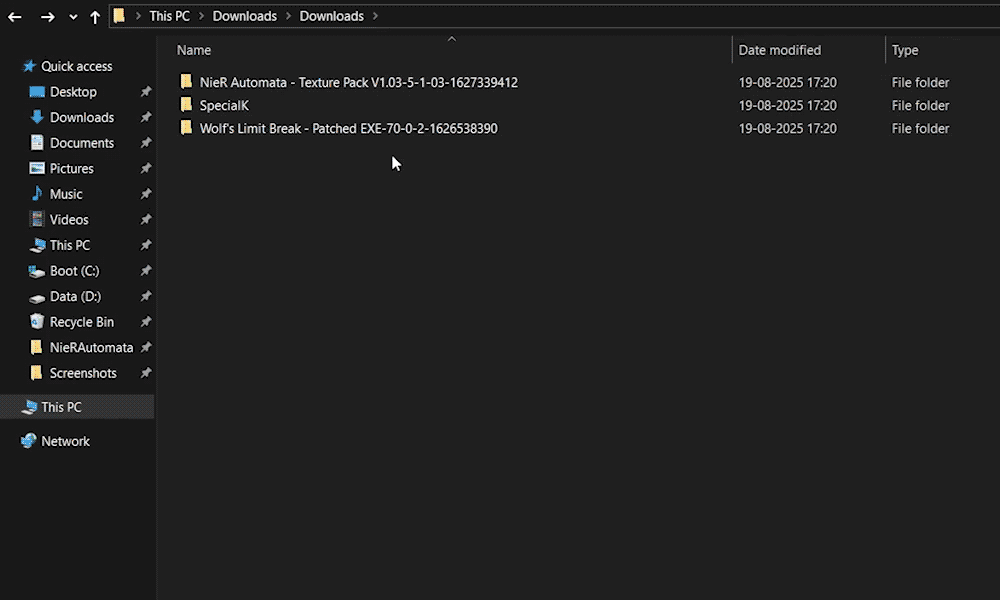Image resolution: width=1000 pixels, height=600 pixels.
Task: Open Network in the navigation pane
Action: [65, 441]
